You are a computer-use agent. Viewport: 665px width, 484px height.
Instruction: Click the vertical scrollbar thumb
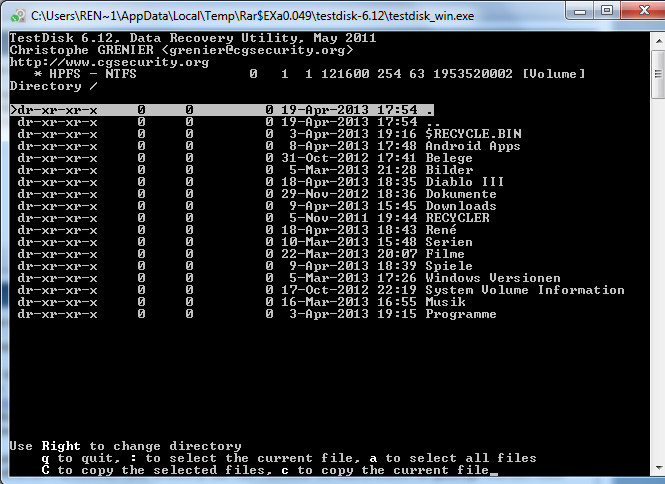[x=658, y=74]
